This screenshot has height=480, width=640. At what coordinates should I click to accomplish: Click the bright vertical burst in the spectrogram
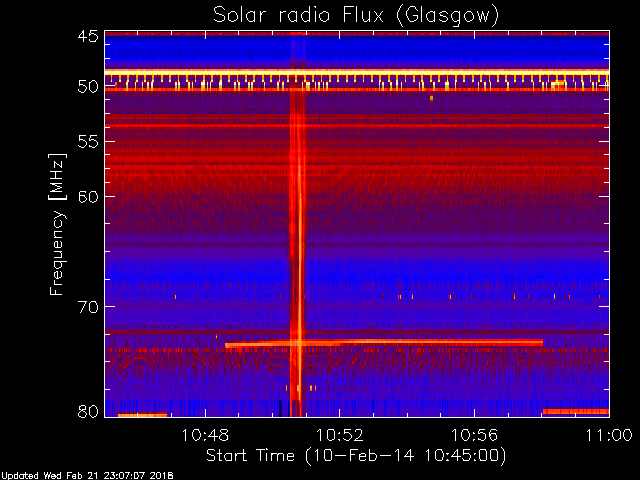coord(298,224)
